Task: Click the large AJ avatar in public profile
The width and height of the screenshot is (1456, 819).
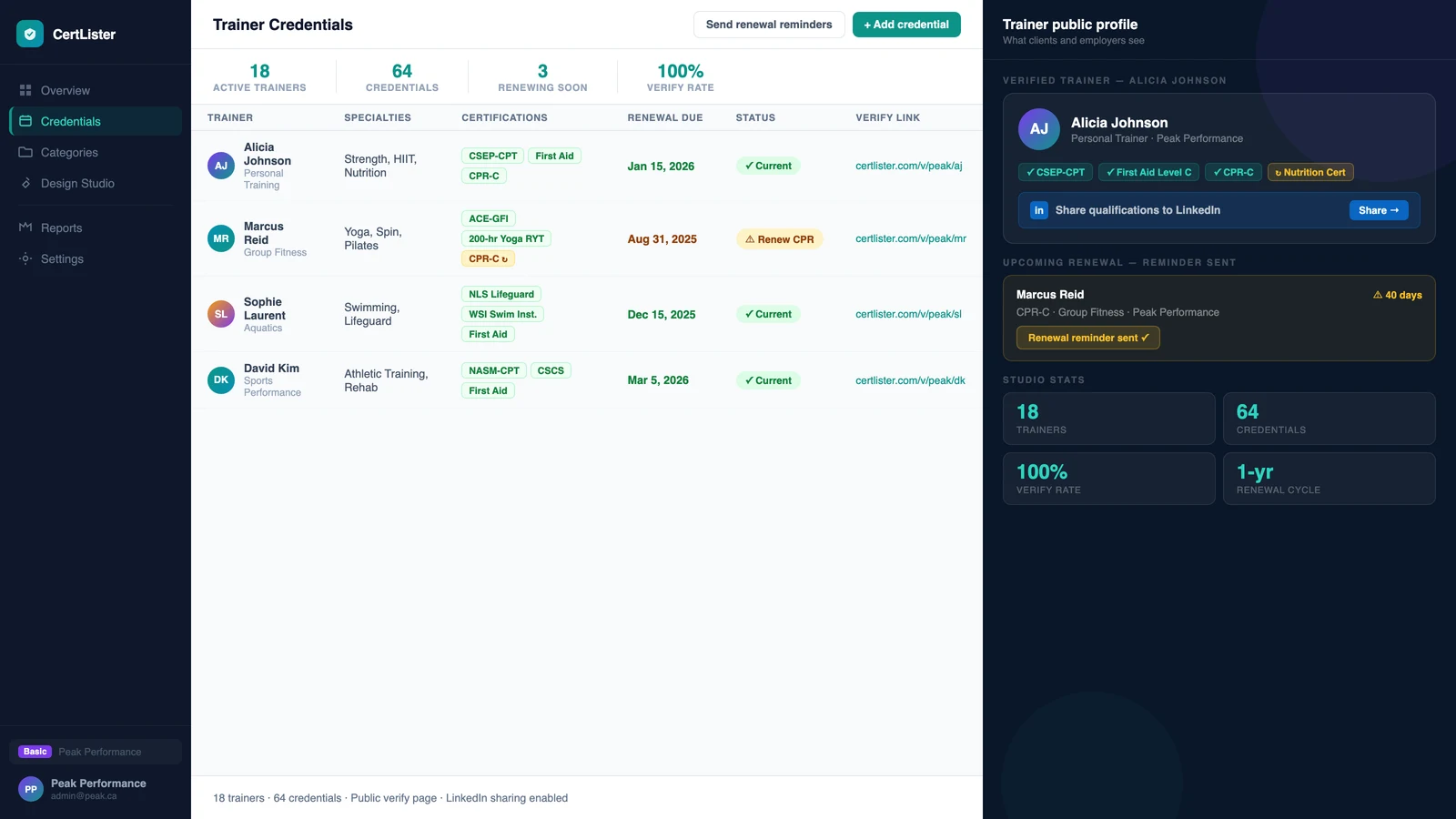Action: (1039, 129)
